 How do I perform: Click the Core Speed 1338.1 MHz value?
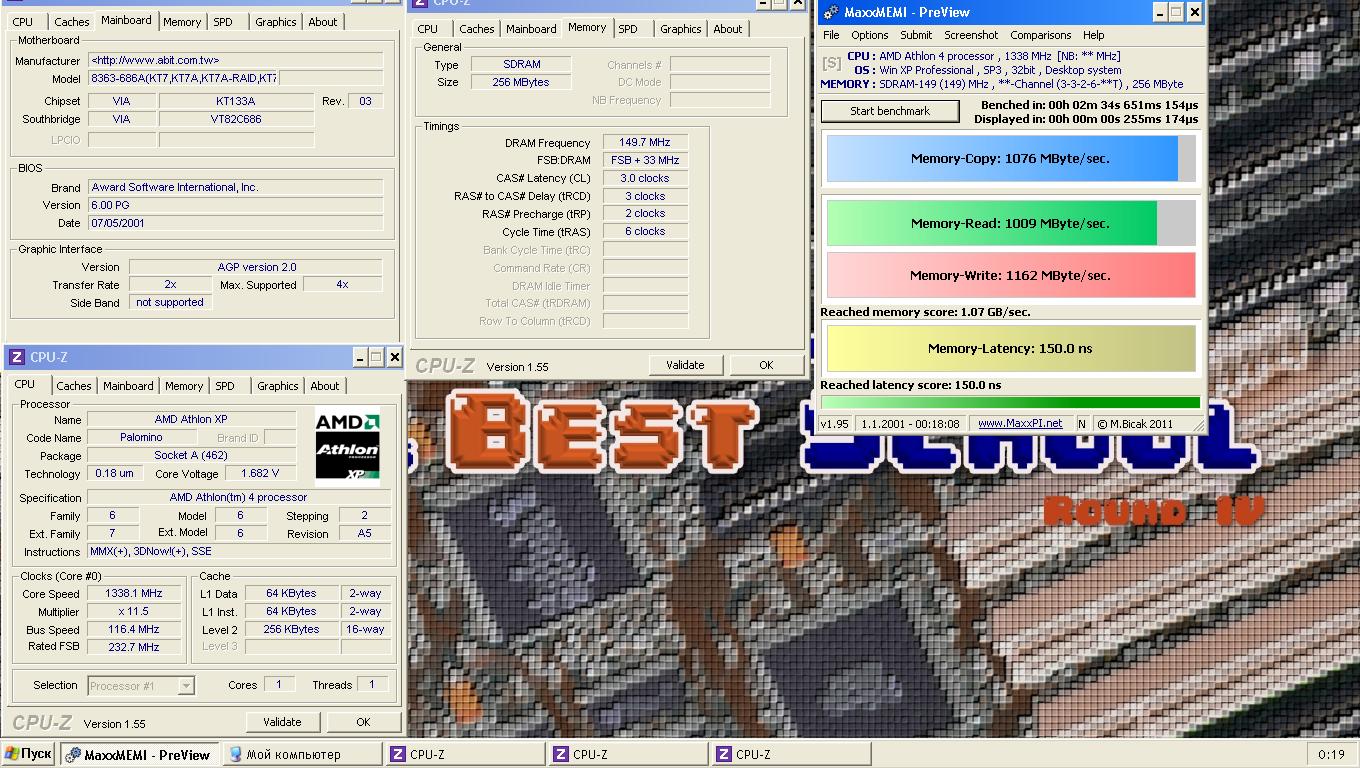coord(133,593)
